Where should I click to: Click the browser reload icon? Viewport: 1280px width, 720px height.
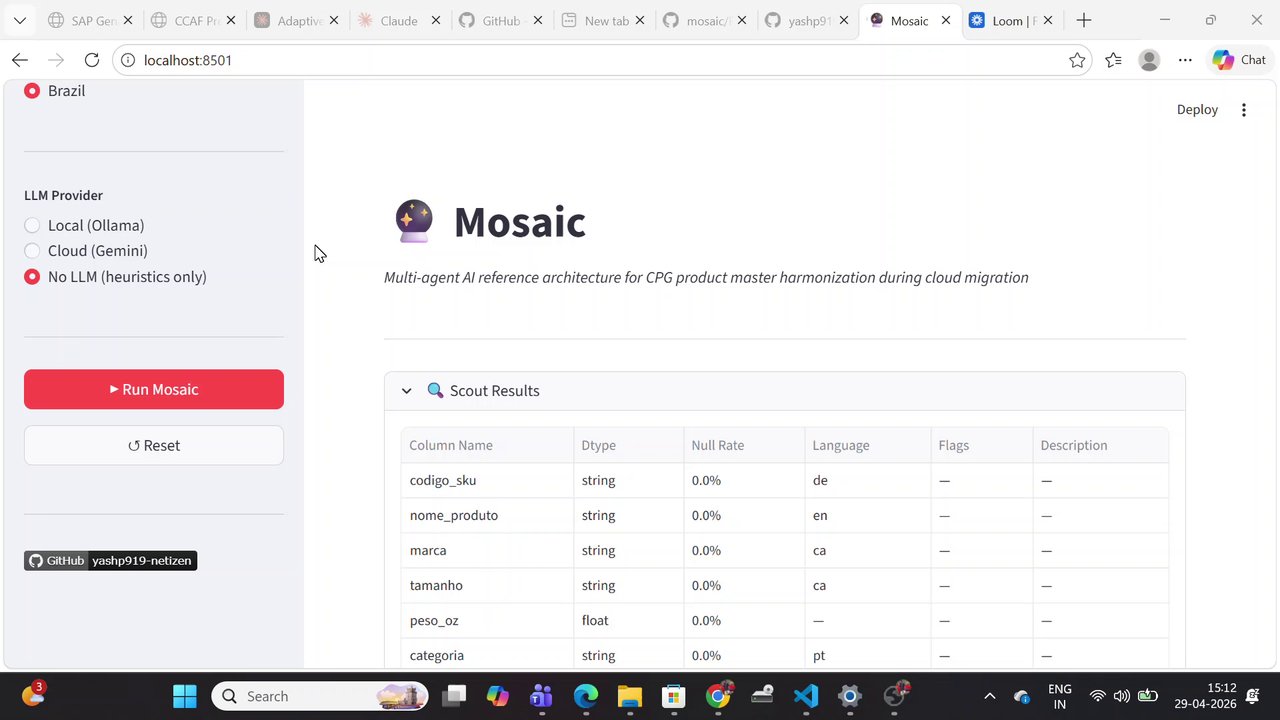point(92,60)
